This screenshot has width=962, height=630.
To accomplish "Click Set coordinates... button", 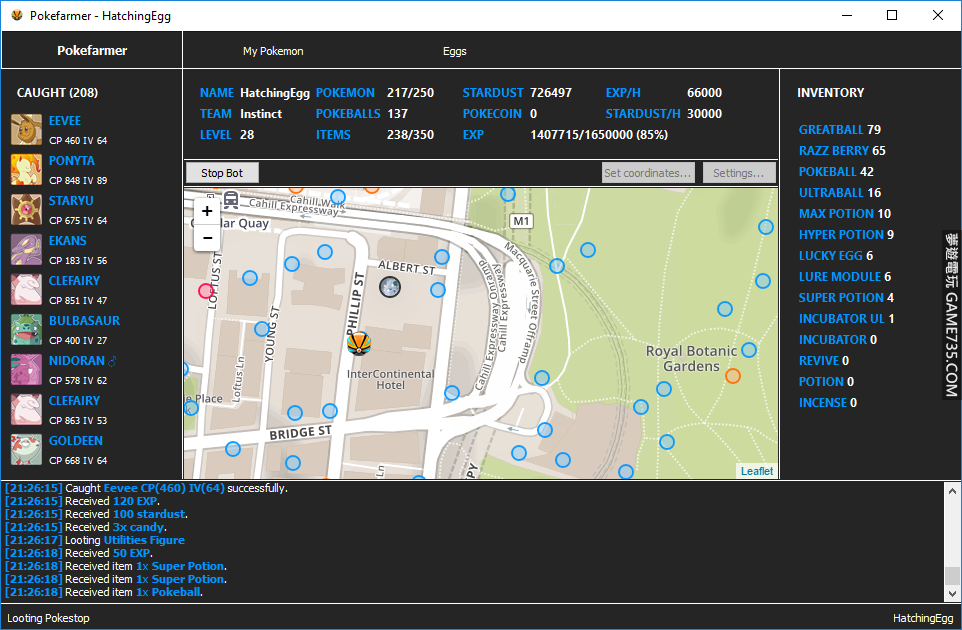I will tap(648, 173).
